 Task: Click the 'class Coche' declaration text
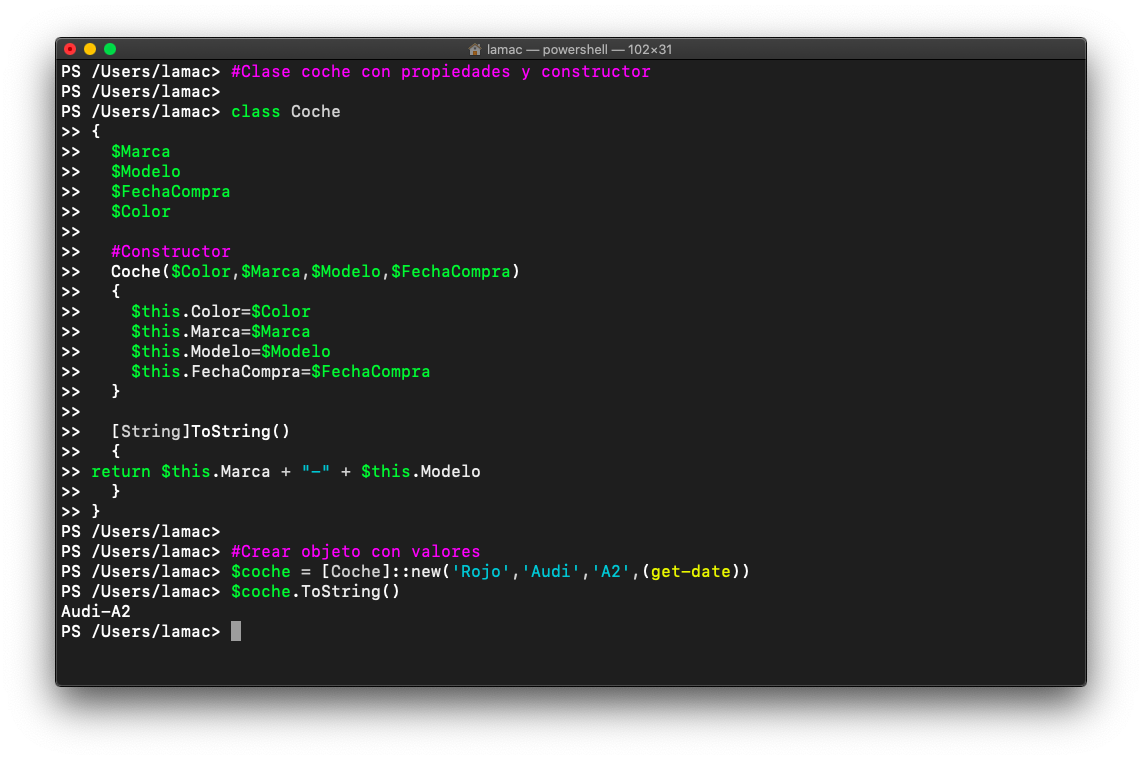click(285, 112)
